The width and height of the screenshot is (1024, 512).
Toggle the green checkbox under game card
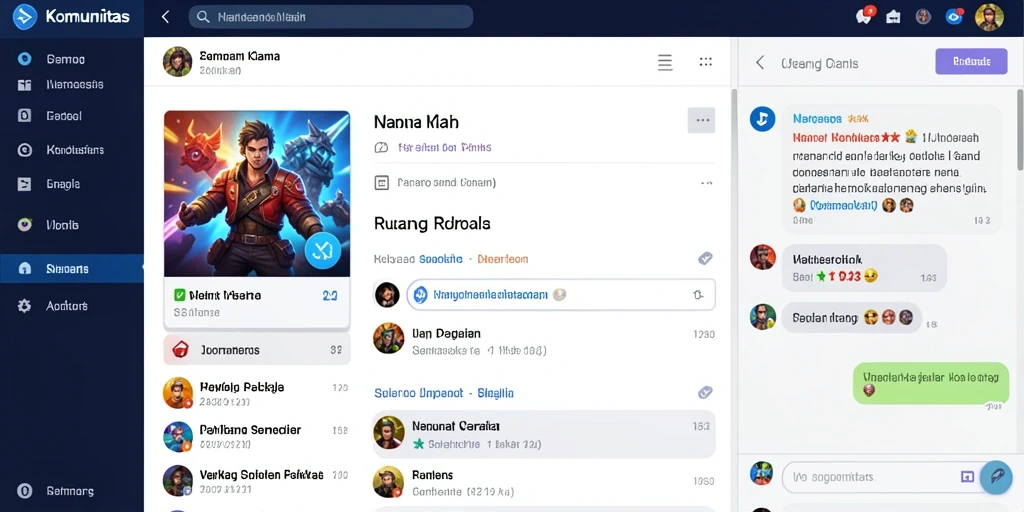pos(180,296)
